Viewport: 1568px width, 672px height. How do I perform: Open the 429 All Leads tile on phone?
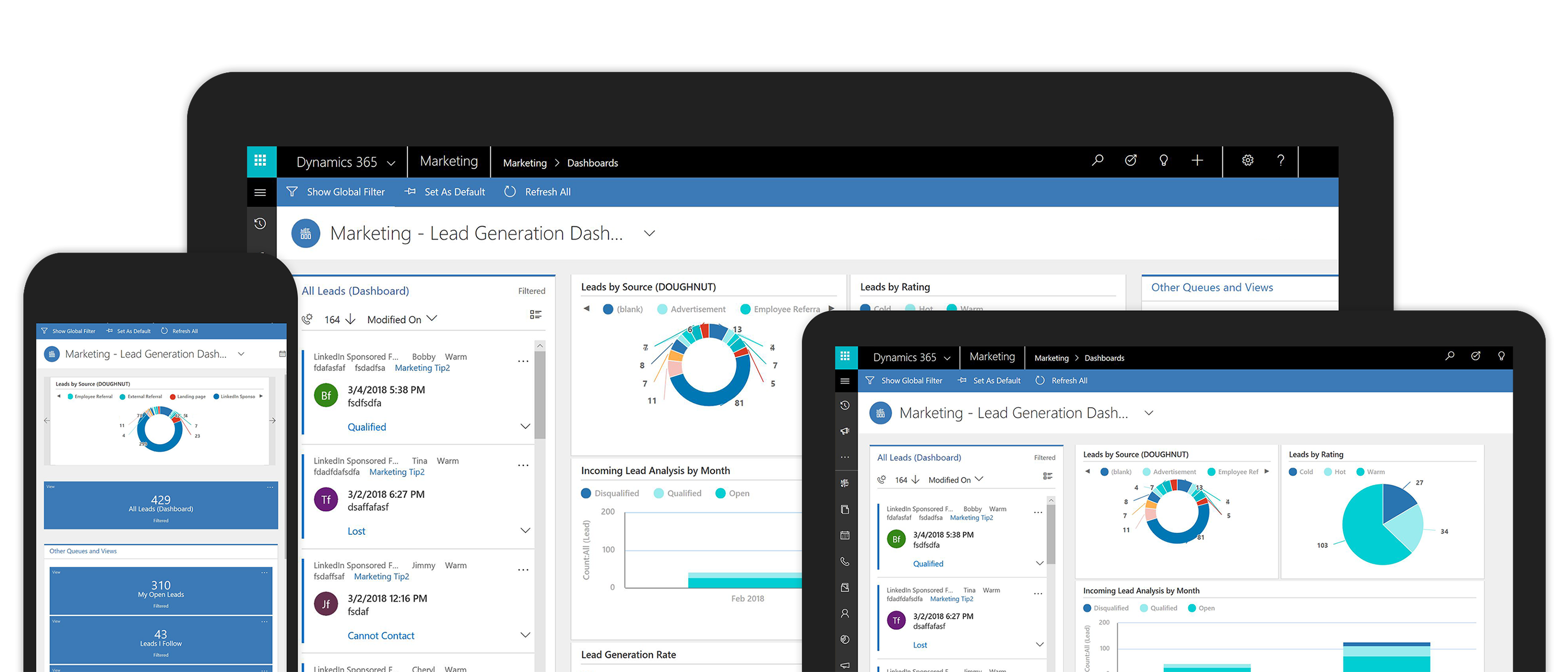click(x=161, y=505)
